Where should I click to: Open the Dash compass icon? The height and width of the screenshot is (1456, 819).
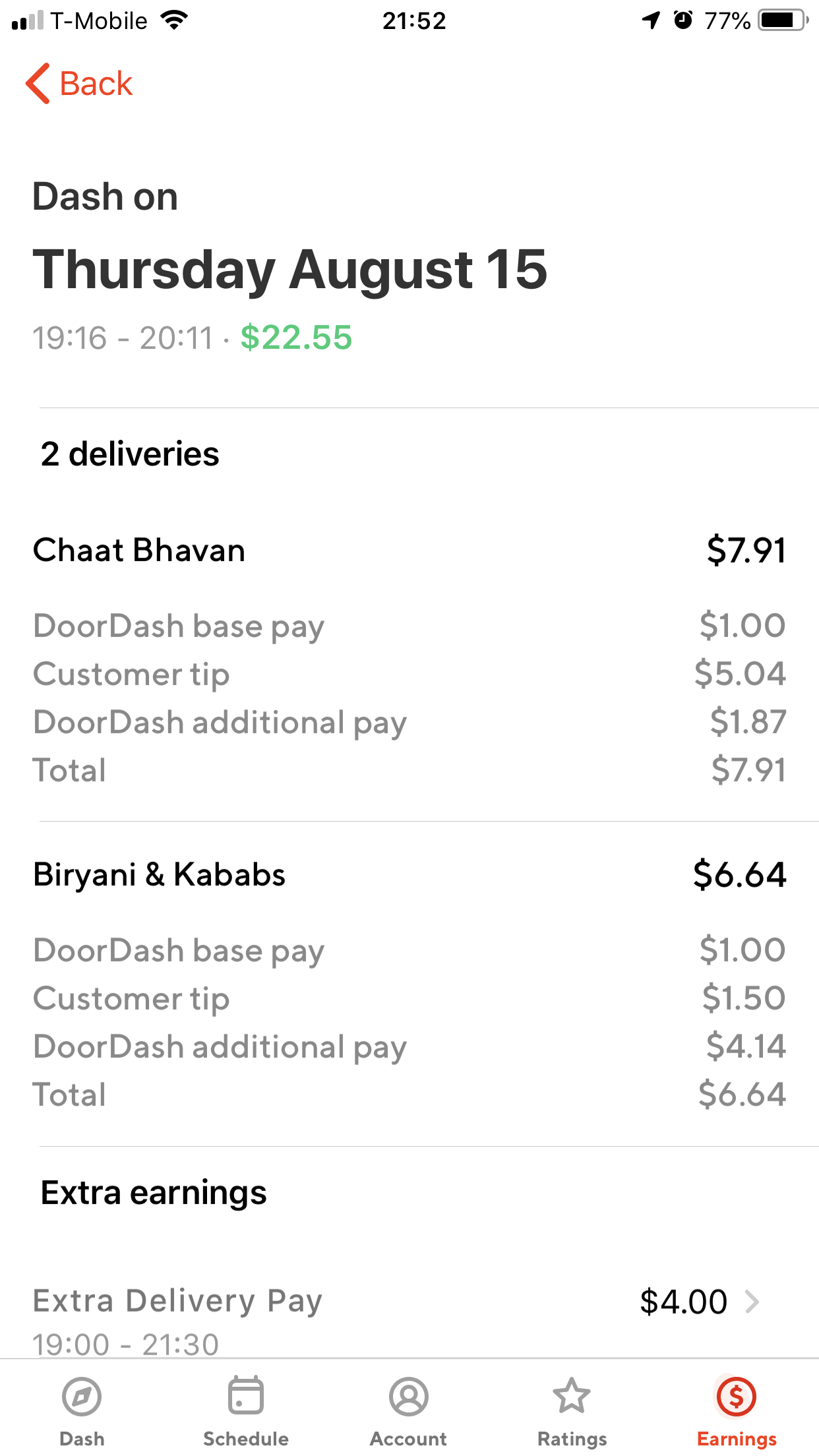coord(82,1396)
